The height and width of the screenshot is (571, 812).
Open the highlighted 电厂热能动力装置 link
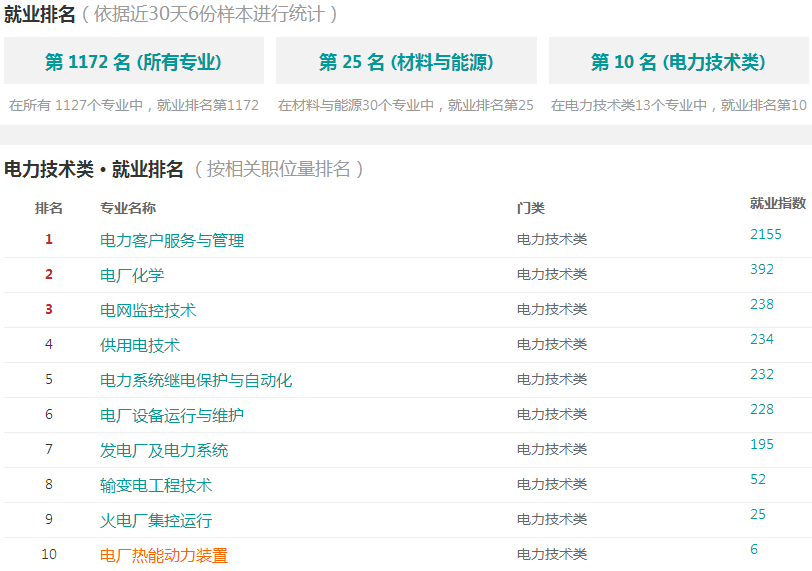(x=164, y=555)
